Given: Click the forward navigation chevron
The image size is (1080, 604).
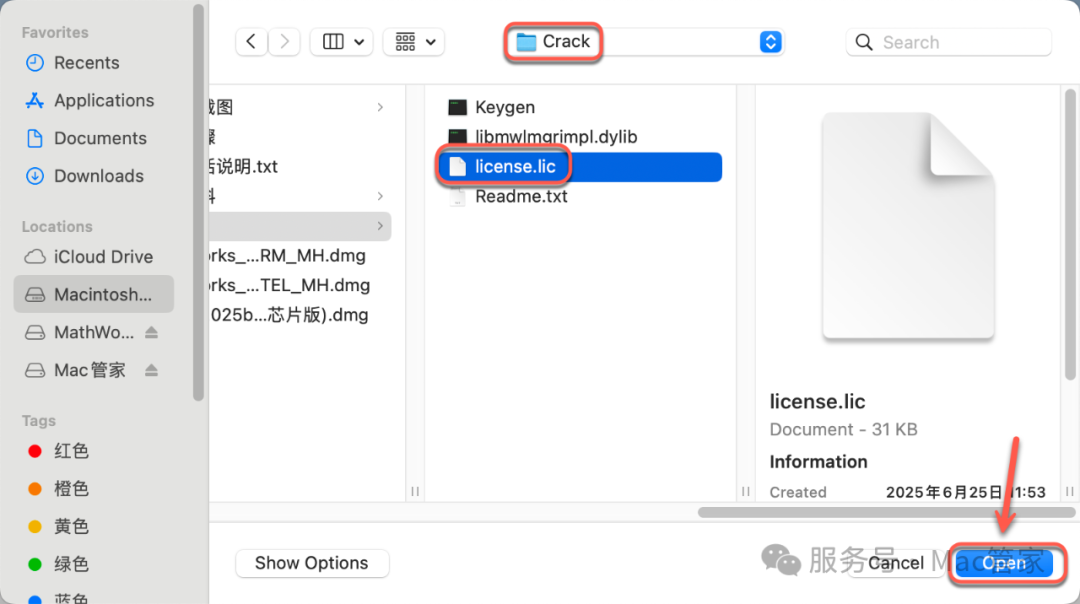Looking at the screenshot, I should pos(285,42).
